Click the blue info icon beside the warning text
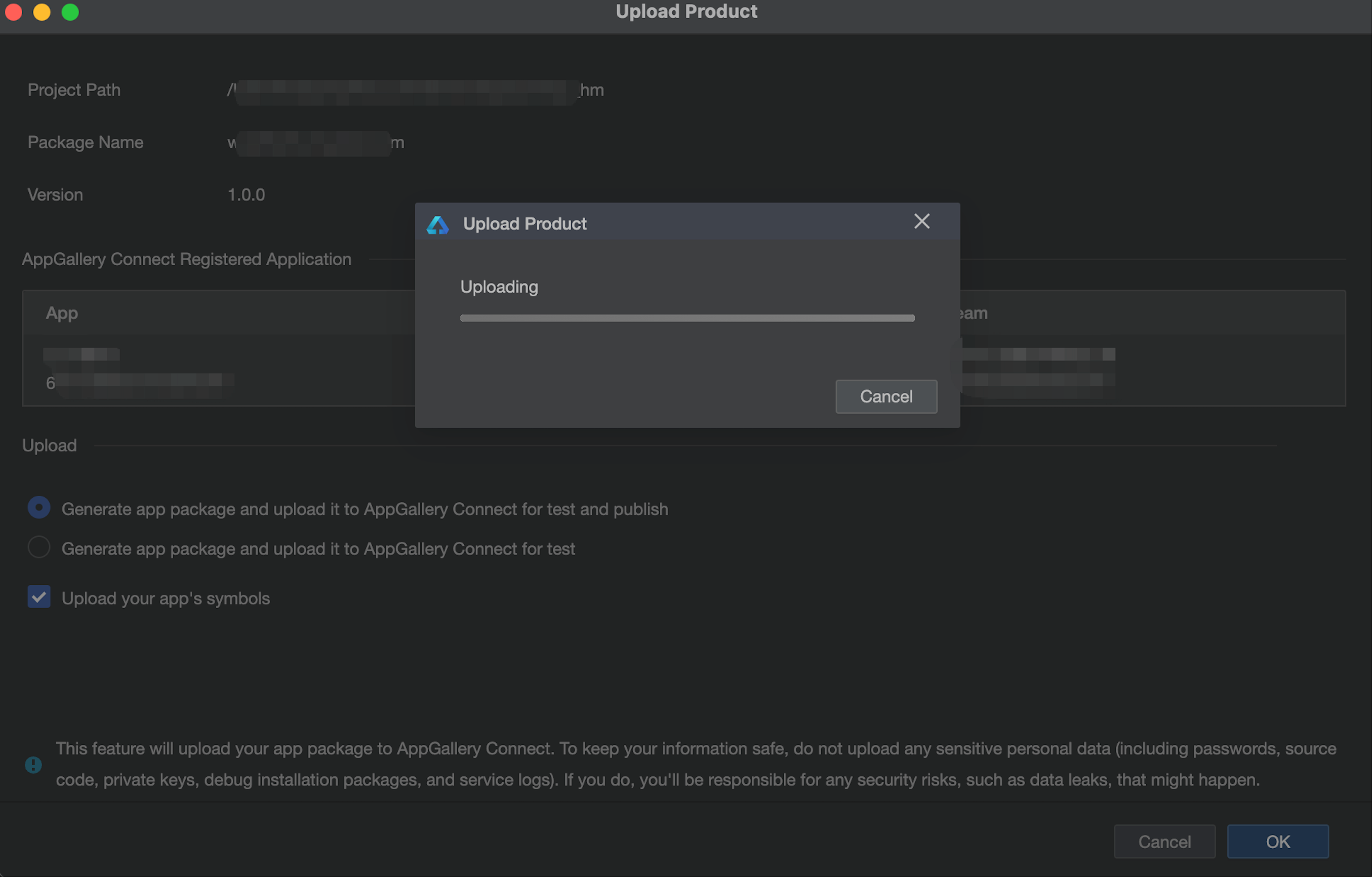This screenshot has height=877, width=1372. click(33, 764)
